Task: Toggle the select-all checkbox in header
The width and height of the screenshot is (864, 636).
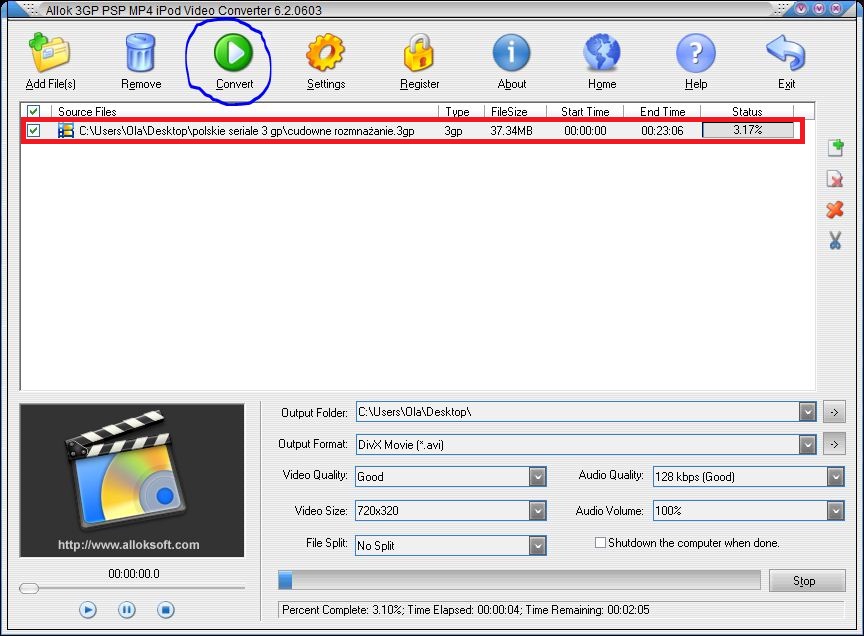Action: tap(33, 111)
